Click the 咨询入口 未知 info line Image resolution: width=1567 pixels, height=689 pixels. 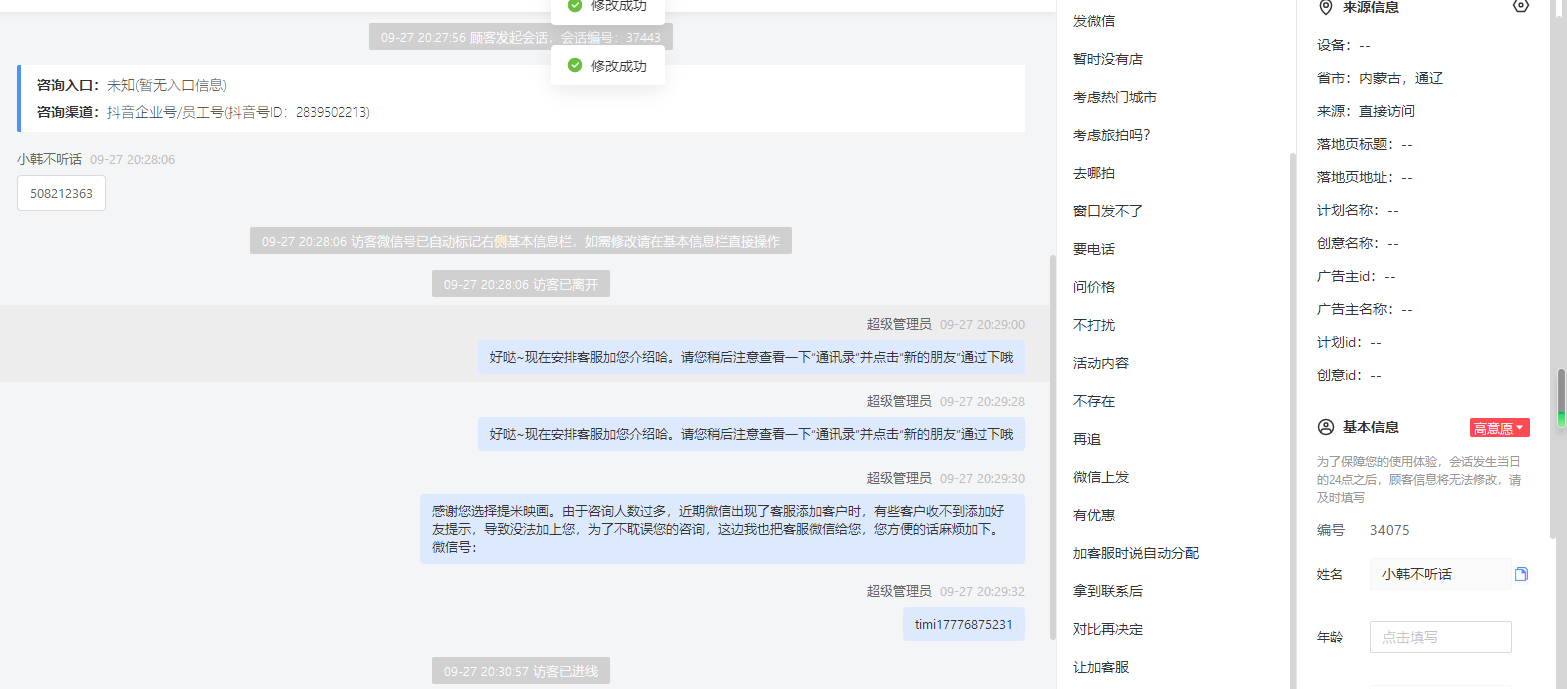pos(132,85)
